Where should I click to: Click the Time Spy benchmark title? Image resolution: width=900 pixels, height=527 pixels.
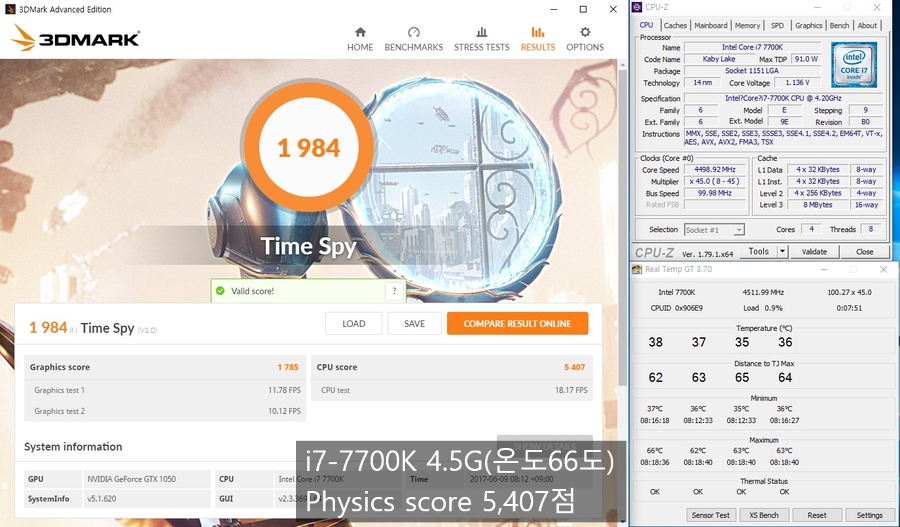[x=309, y=246]
